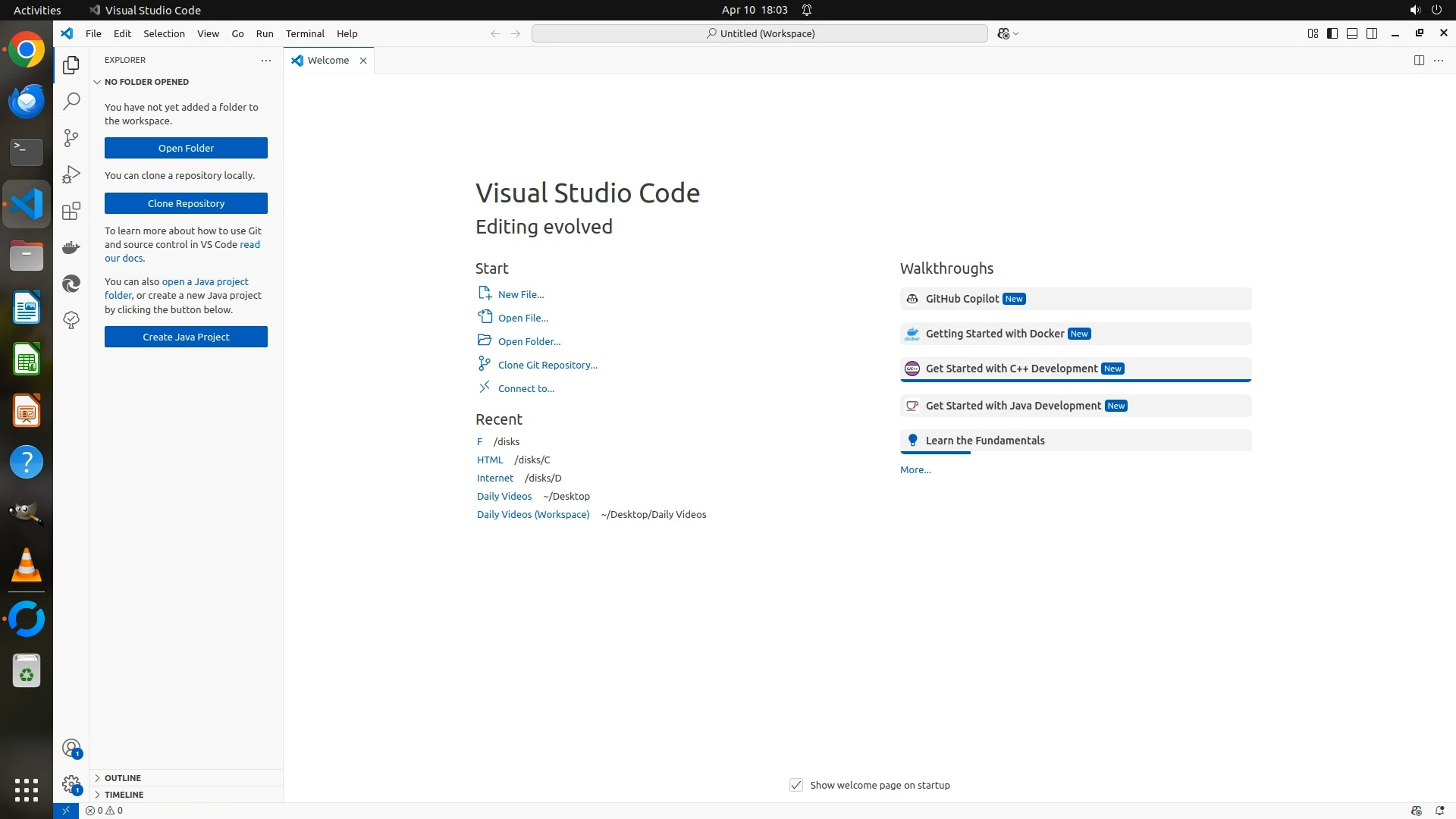The image size is (1456, 819).
Task: Click the Accounts icon in activity bar
Action: [x=71, y=748]
